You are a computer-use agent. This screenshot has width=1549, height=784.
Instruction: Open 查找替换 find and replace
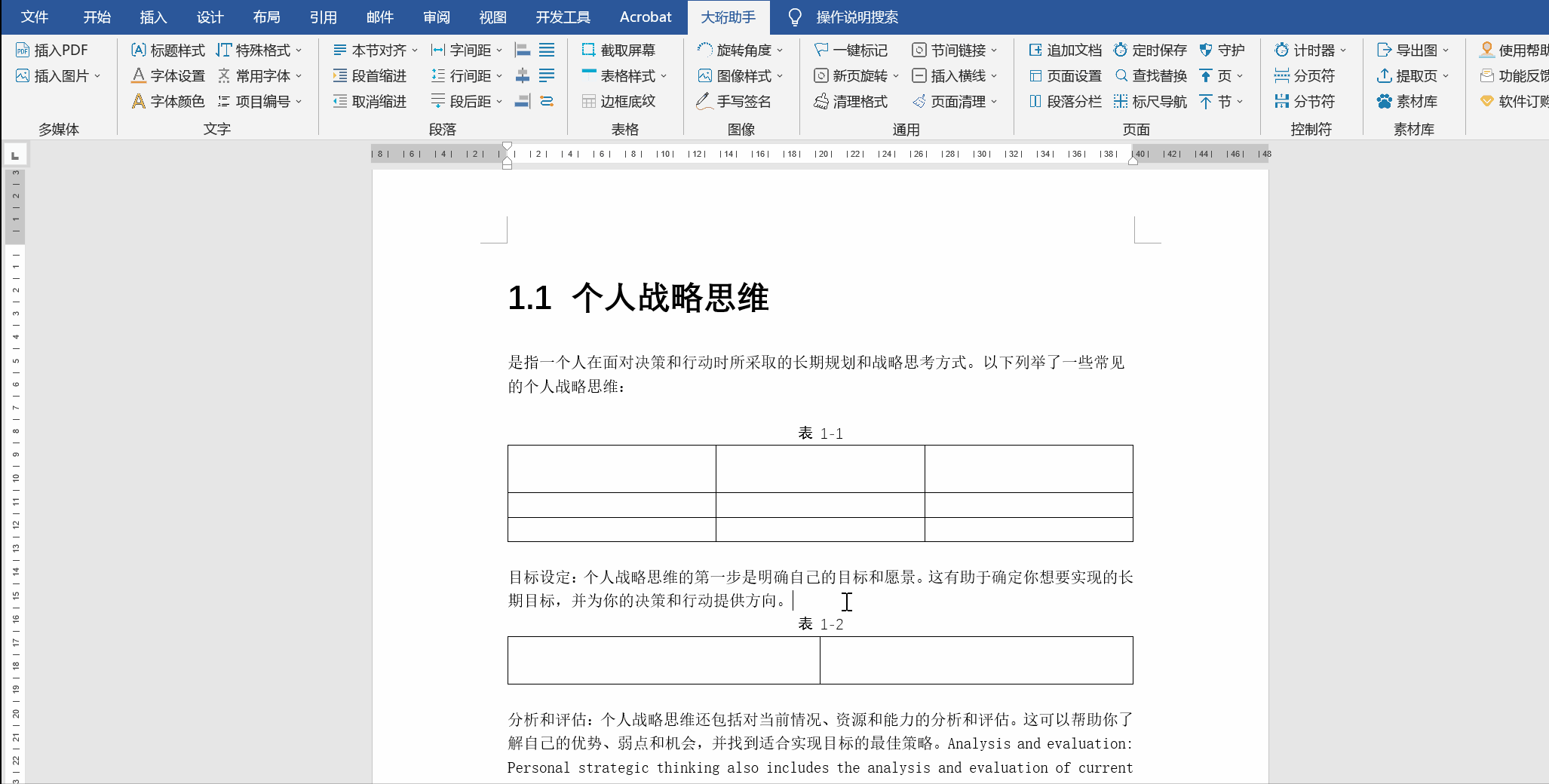(x=1150, y=76)
